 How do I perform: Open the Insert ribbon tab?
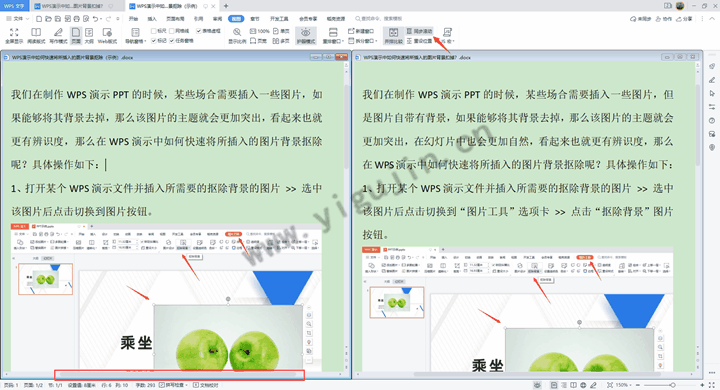(152, 19)
